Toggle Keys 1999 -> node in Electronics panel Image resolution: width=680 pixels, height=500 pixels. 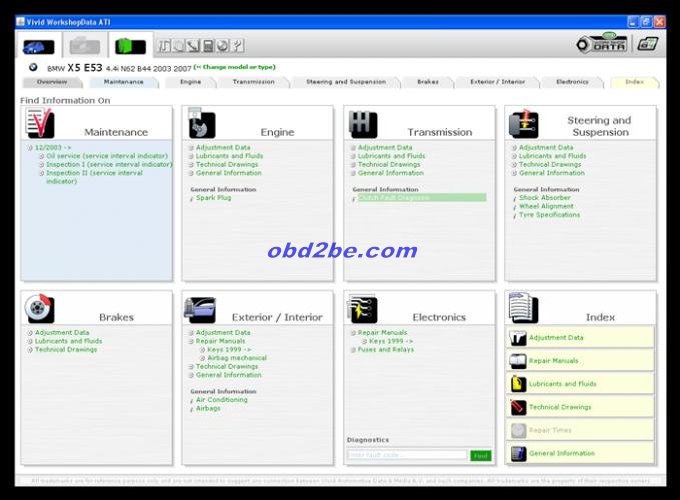364,342
